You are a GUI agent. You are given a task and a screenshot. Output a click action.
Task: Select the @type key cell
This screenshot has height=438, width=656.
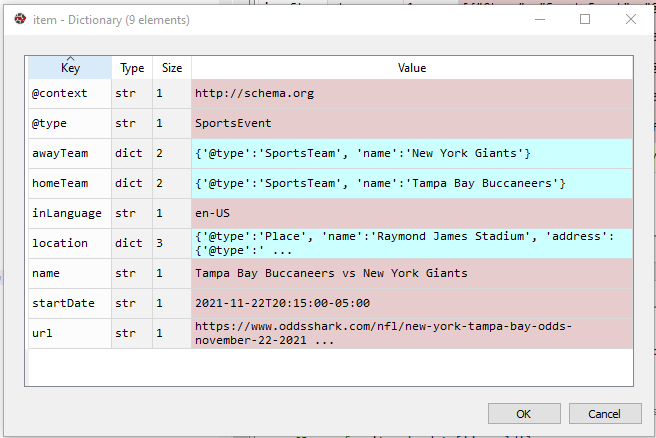pyautogui.click(x=70, y=124)
